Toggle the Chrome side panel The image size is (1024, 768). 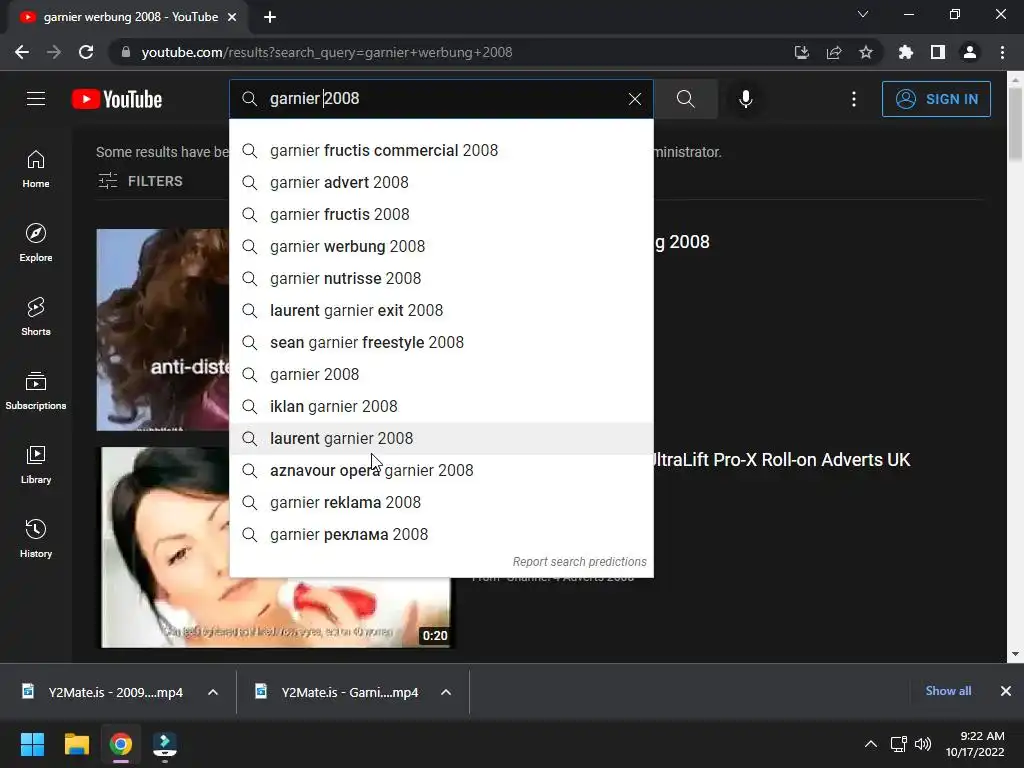click(x=938, y=52)
